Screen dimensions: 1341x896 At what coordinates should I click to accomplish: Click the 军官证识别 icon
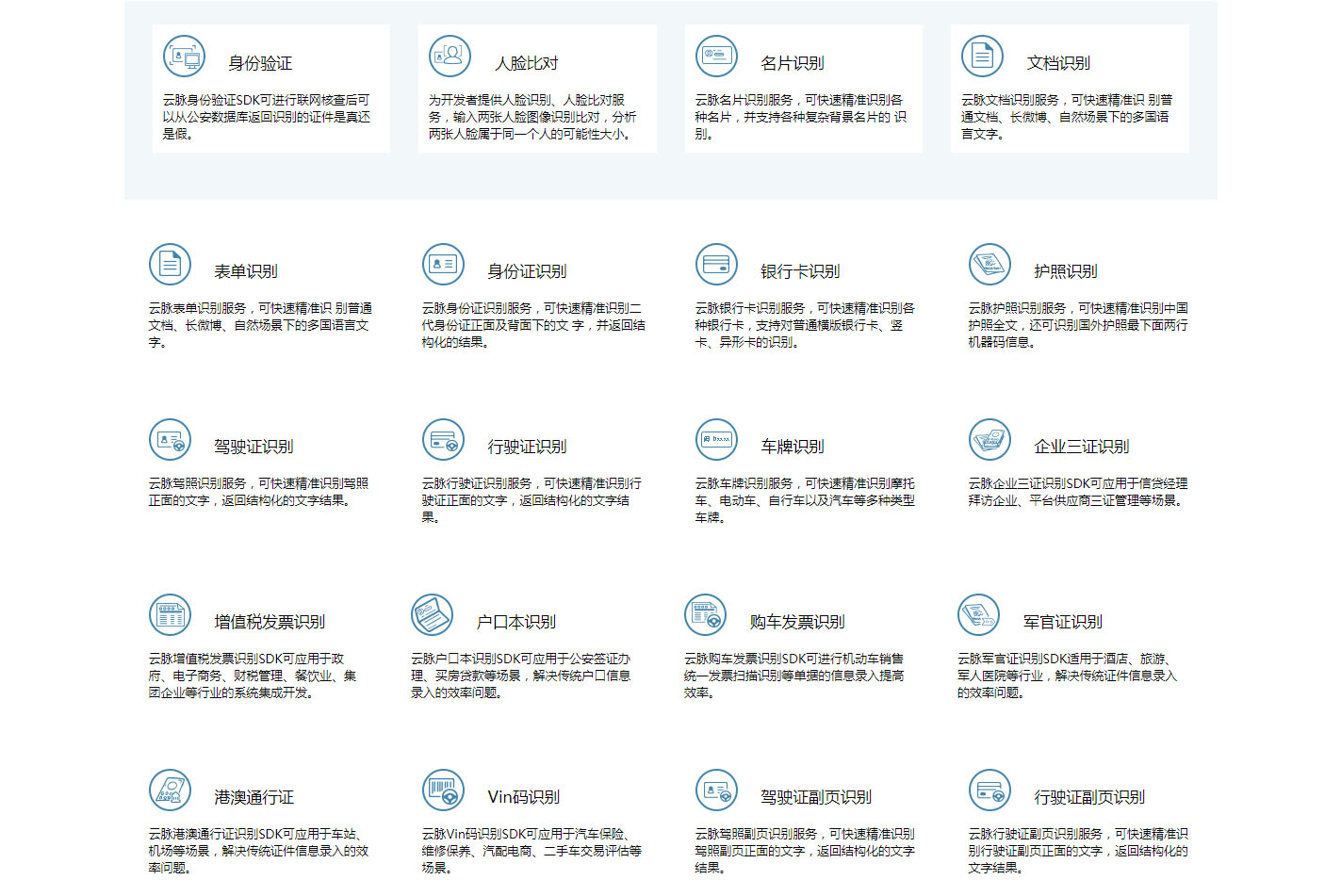click(978, 614)
